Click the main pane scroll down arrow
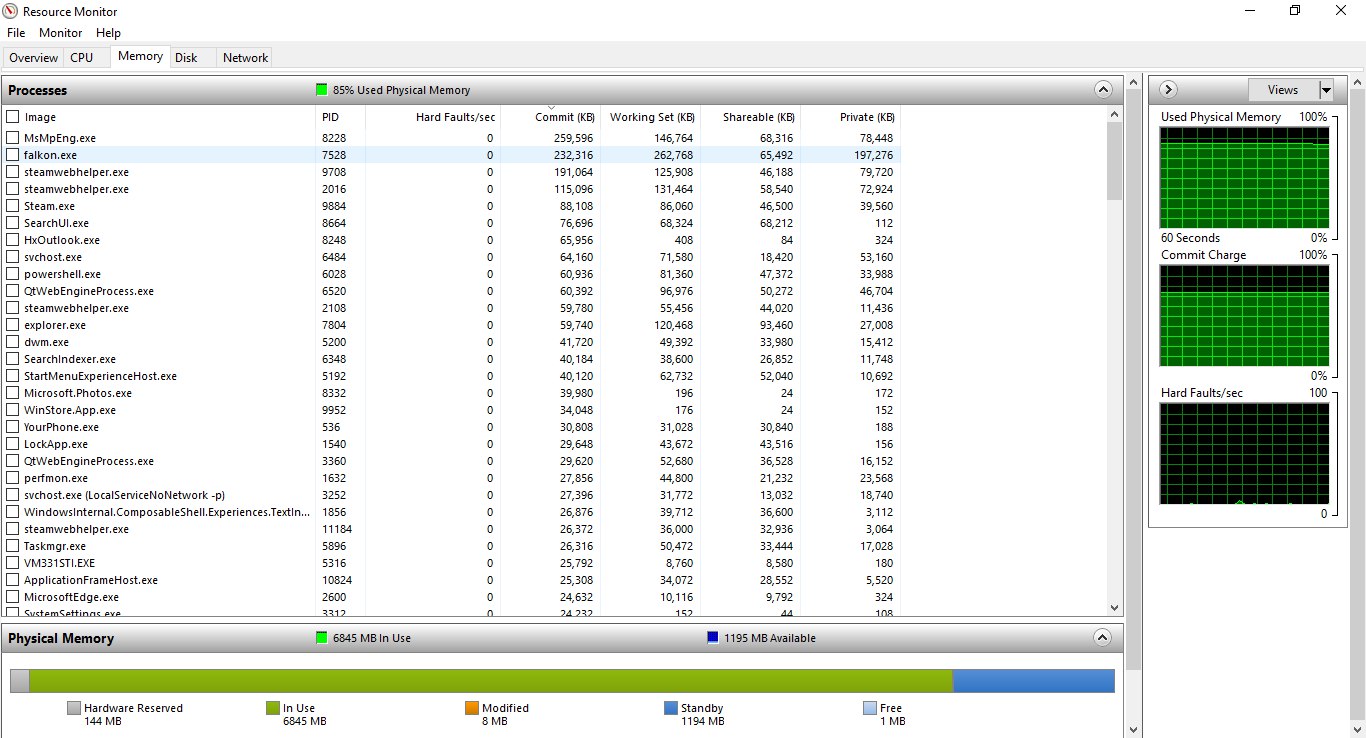Viewport: 1366px width, 738px height. (1132, 729)
